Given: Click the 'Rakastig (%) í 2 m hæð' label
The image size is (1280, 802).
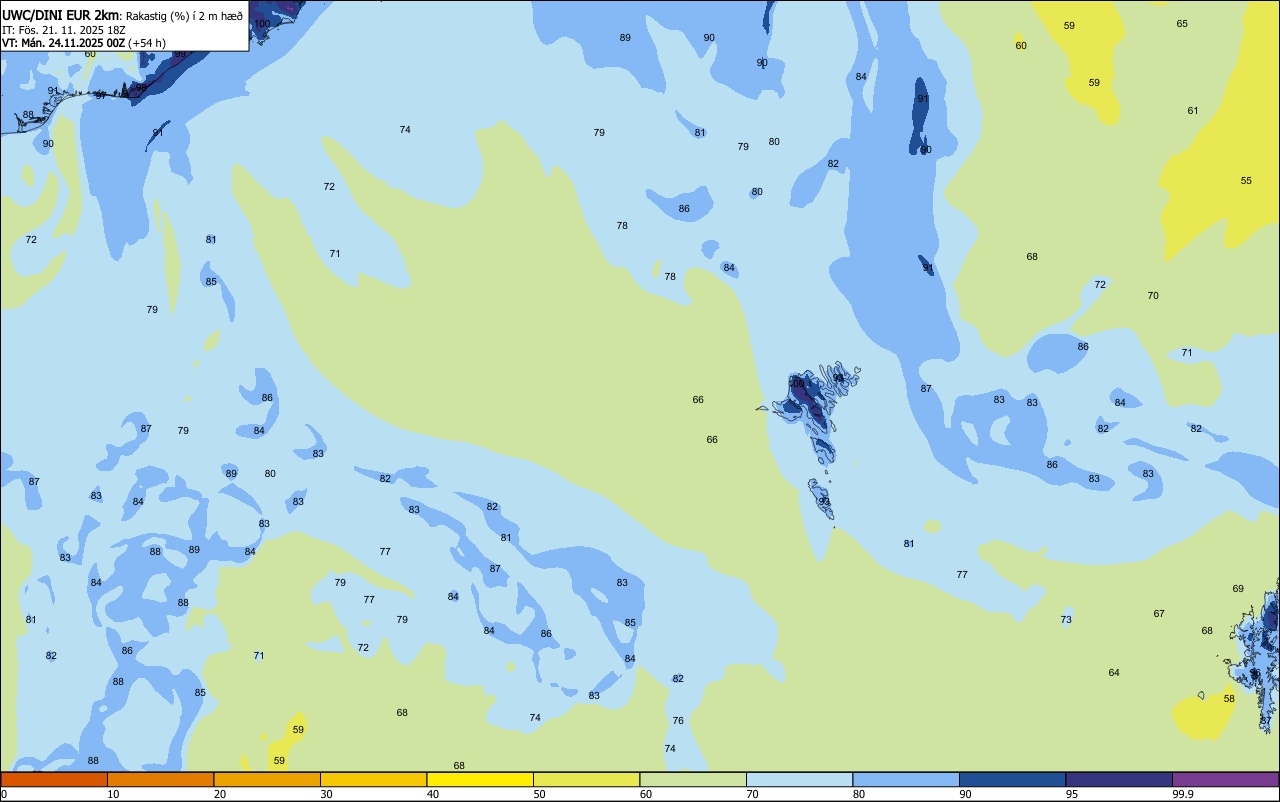Looking at the screenshot, I should click(184, 16).
